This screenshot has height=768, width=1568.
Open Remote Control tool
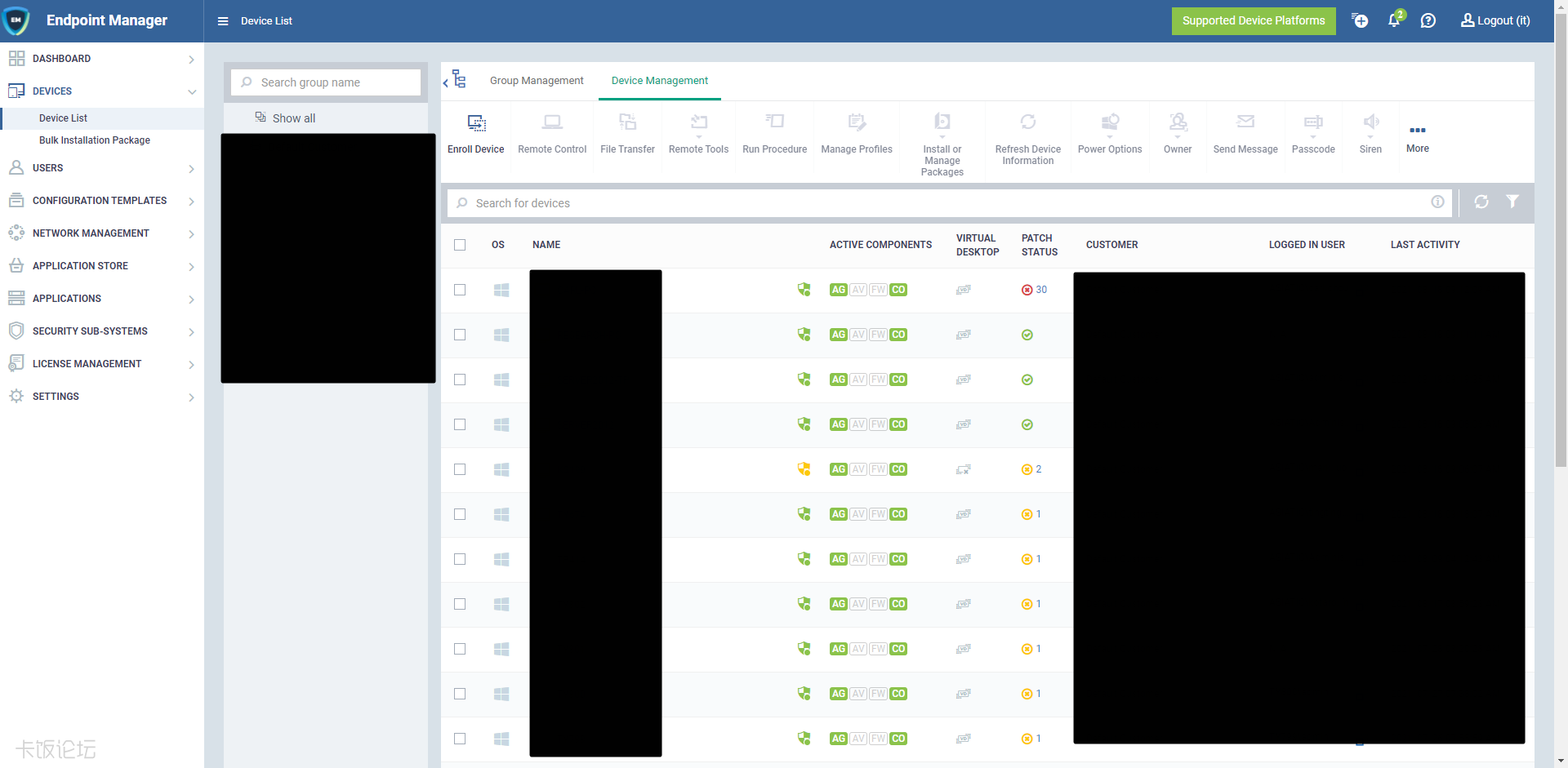click(x=552, y=134)
